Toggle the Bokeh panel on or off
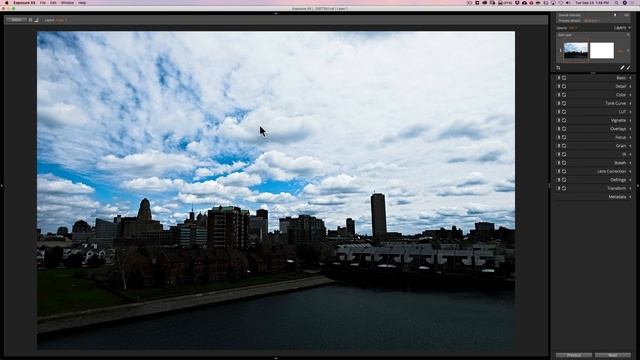The image size is (640, 360). pyautogui.click(x=559, y=163)
